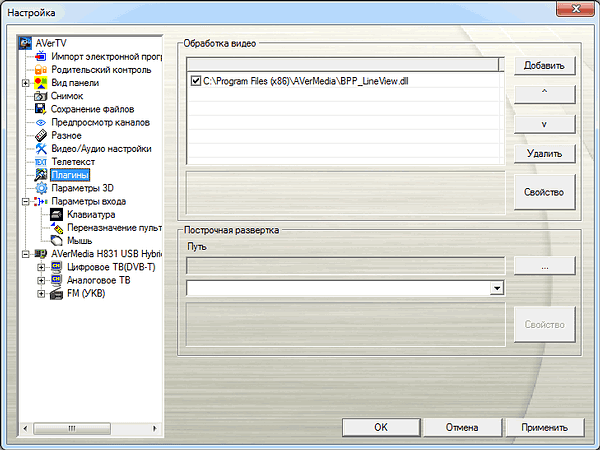The image size is (600, 450).
Task: Move plugin up with ^ button
Action: point(545,94)
